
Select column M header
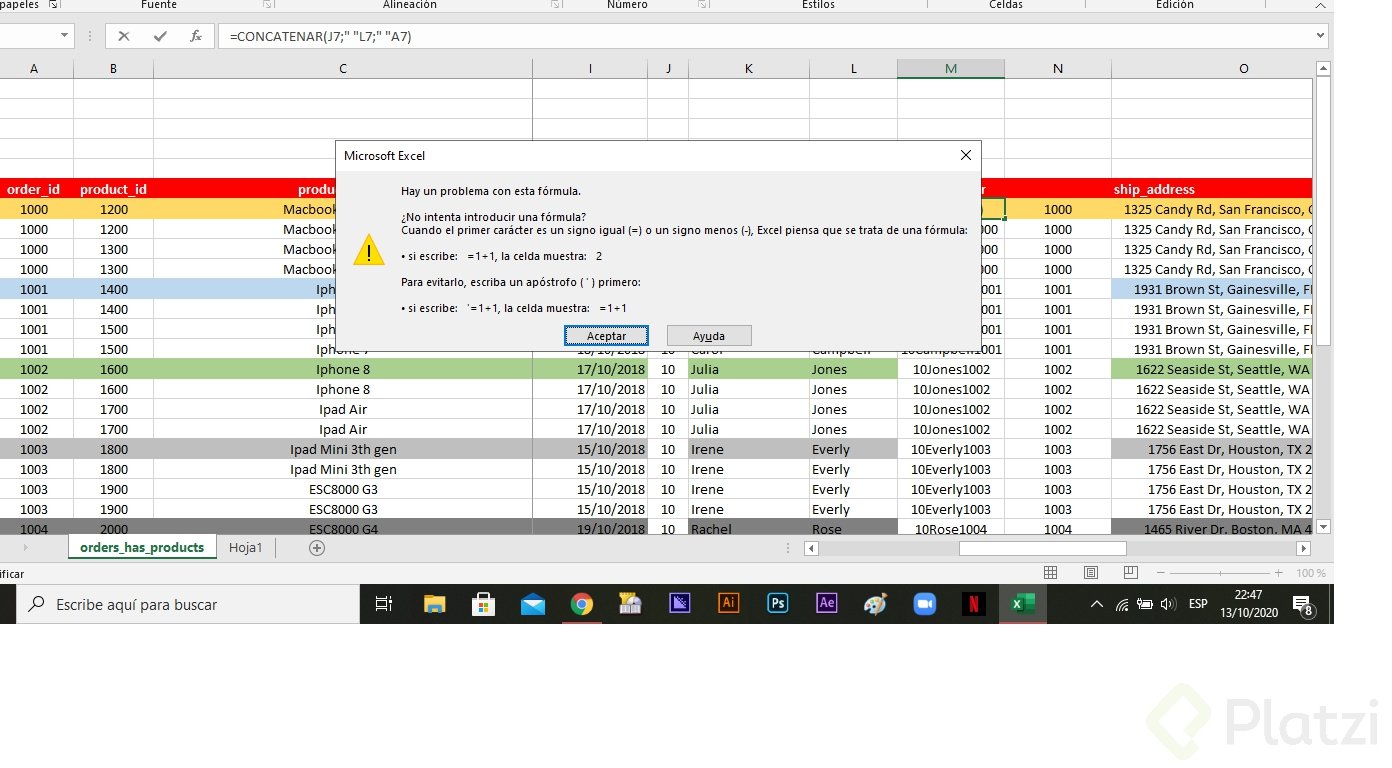point(951,69)
